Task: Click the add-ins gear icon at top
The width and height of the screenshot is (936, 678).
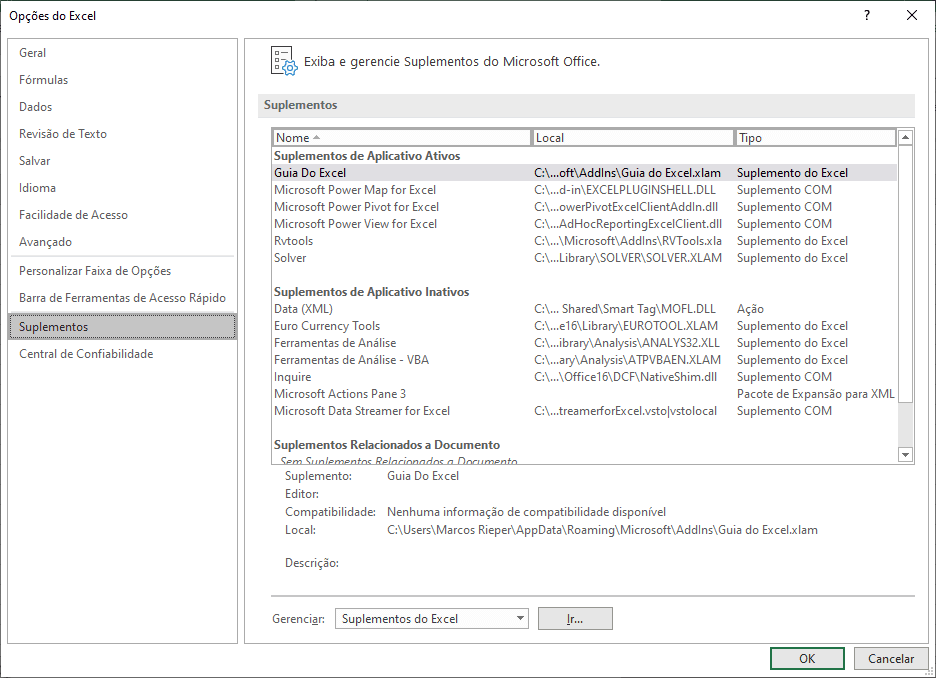Action: [283, 58]
